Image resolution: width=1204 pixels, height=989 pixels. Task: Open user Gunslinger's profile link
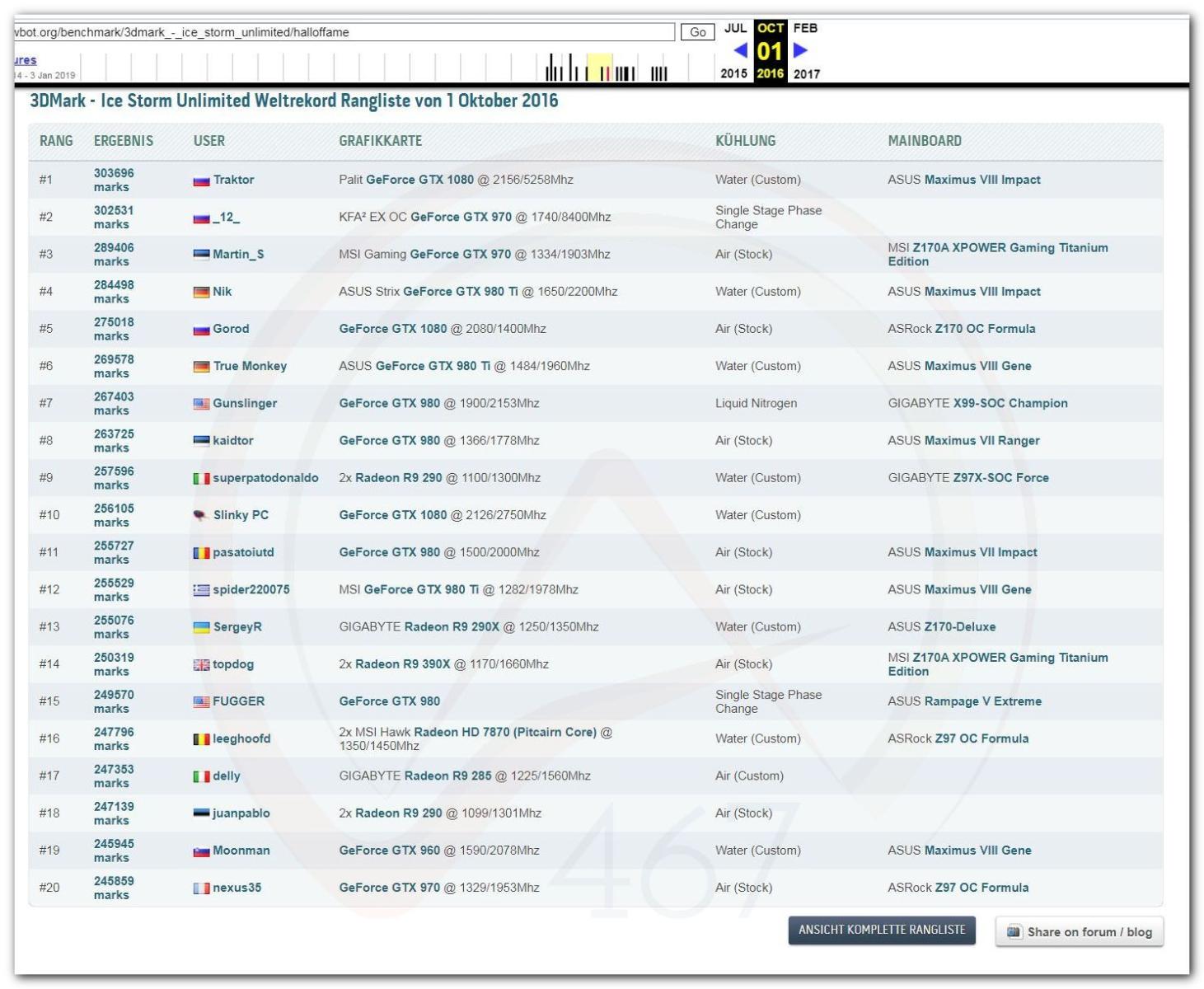[x=245, y=403]
